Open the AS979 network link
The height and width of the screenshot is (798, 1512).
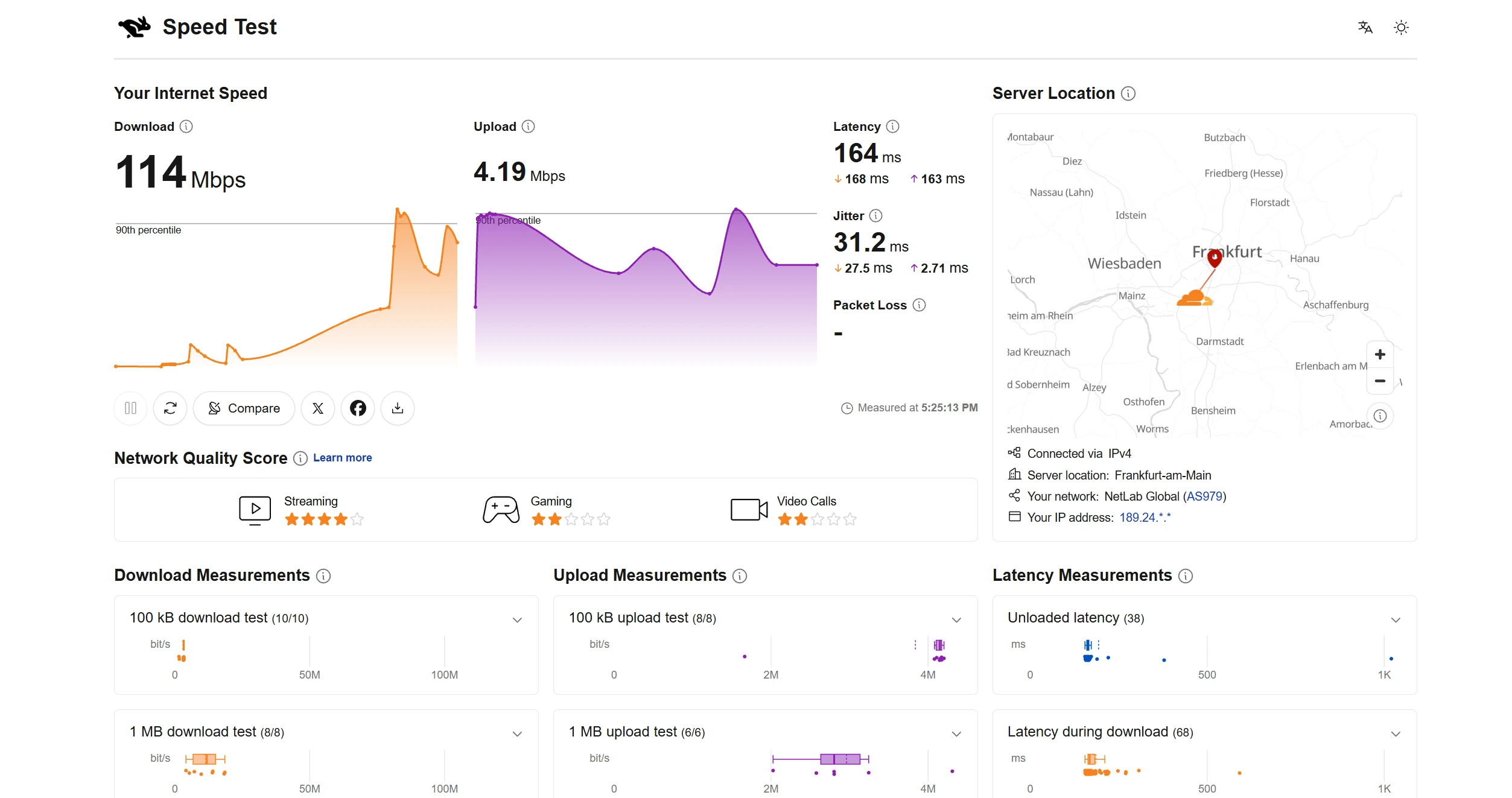[x=1204, y=496]
